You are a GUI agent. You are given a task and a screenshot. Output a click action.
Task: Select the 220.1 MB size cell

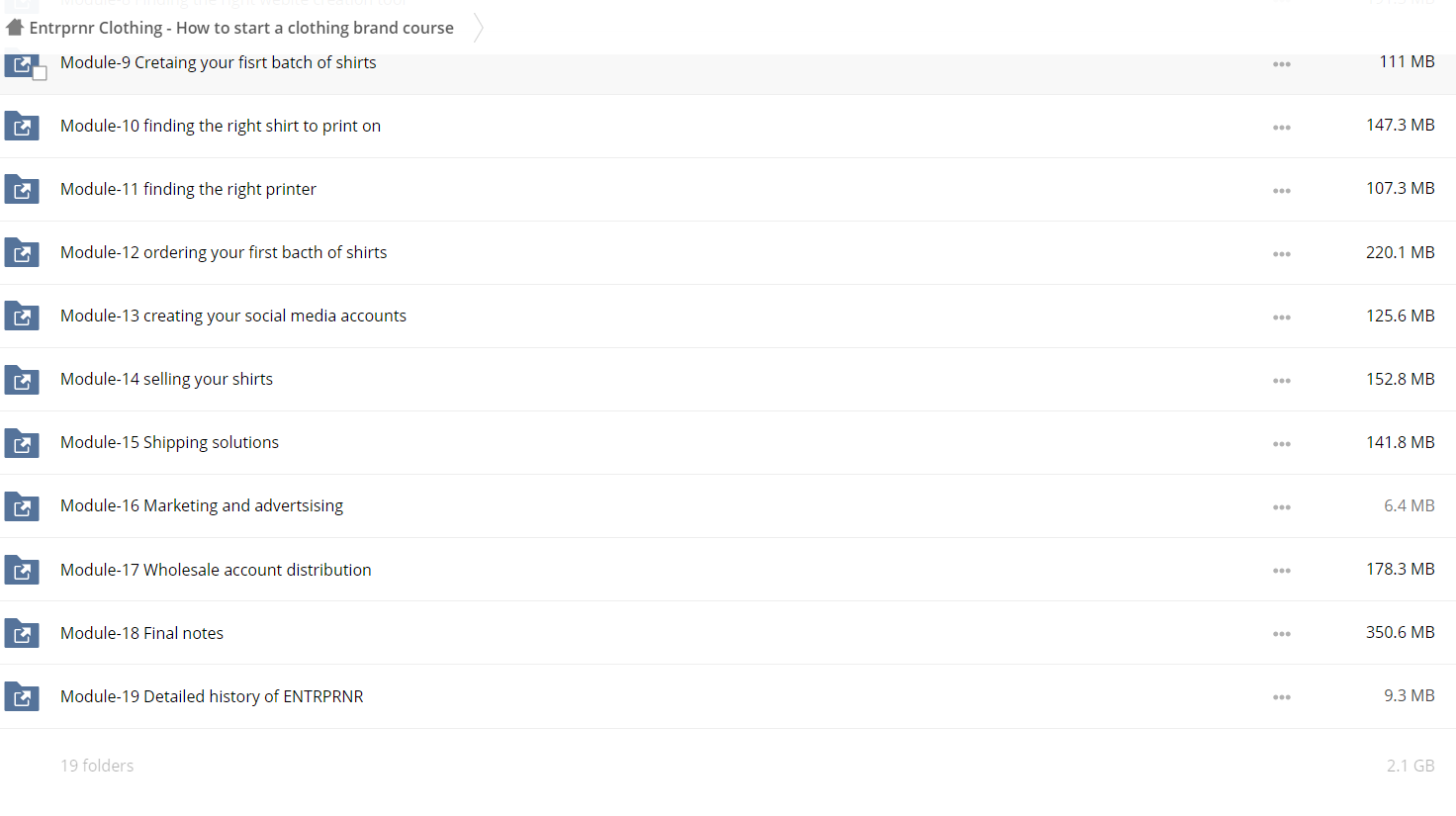pyautogui.click(x=1400, y=252)
